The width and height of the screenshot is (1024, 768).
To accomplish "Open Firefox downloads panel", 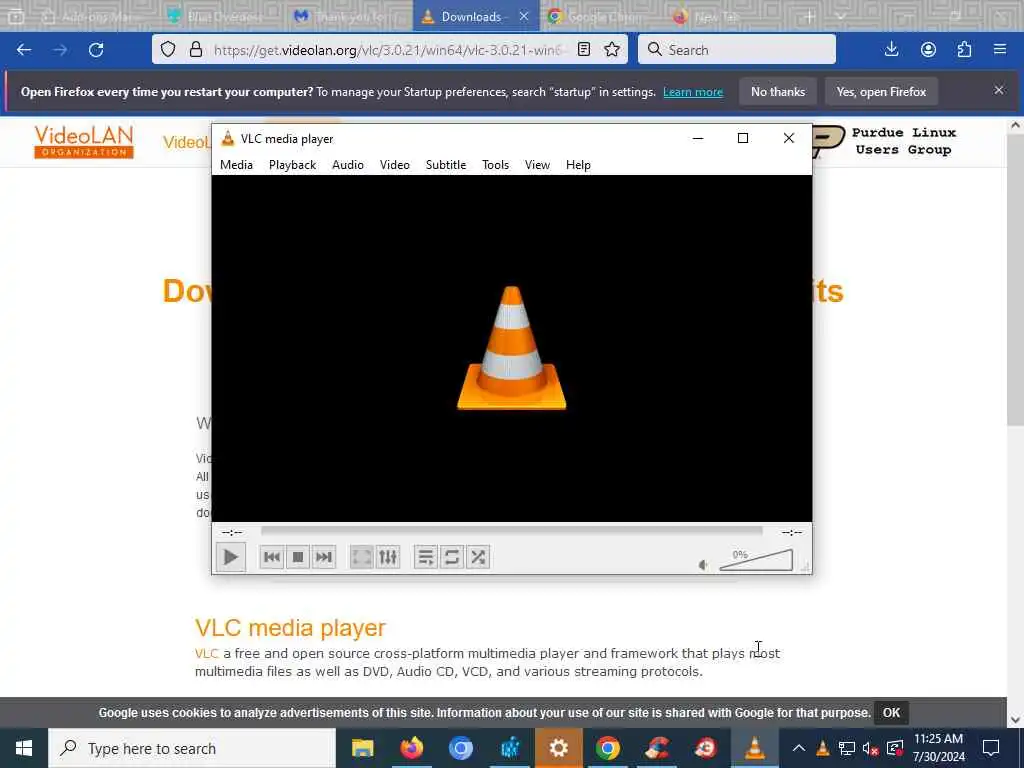I will (891, 50).
